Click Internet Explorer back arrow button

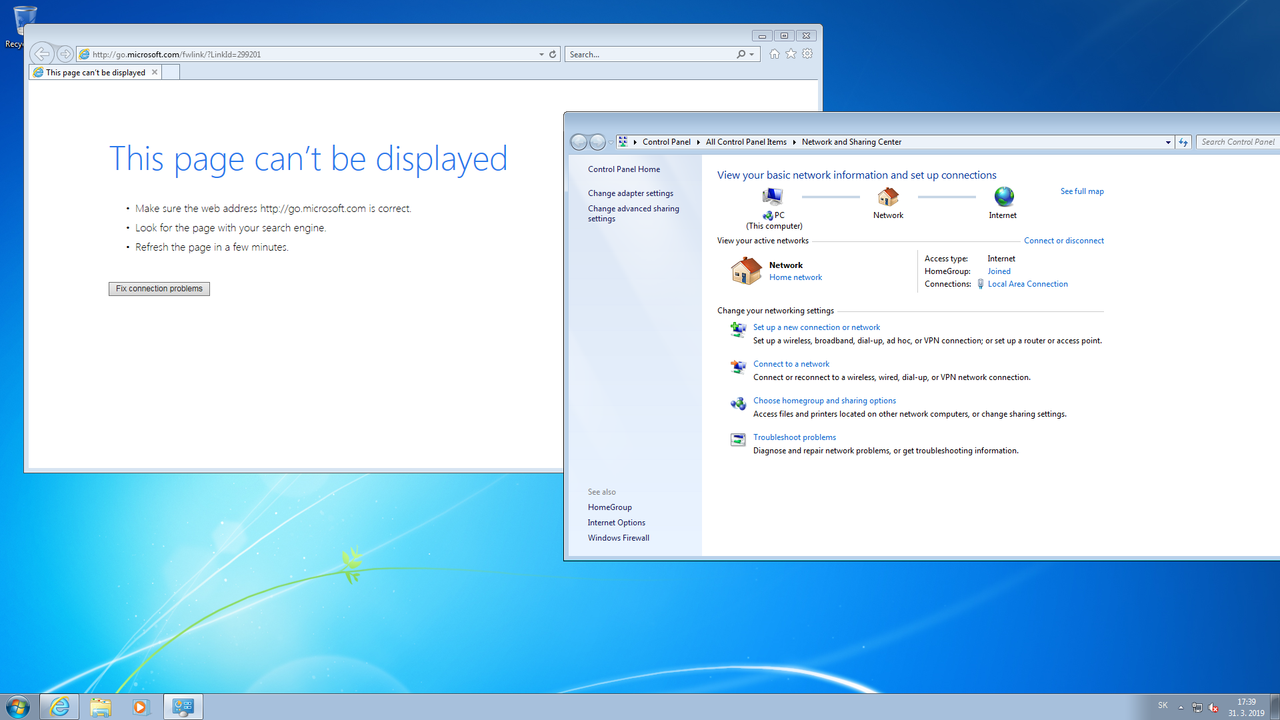tap(42, 54)
